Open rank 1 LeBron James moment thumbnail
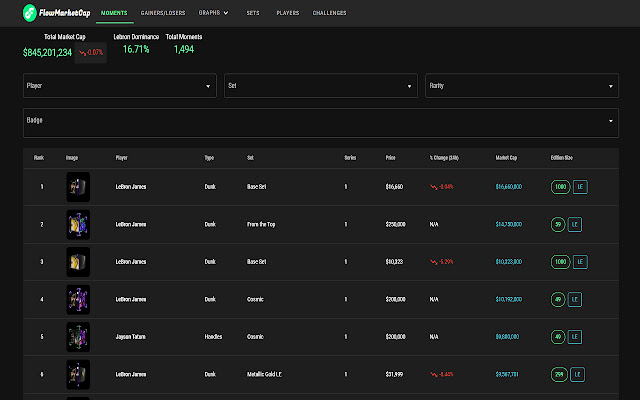This screenshot has width=640, height=400. pyautogui.click(x=78, y=187)
